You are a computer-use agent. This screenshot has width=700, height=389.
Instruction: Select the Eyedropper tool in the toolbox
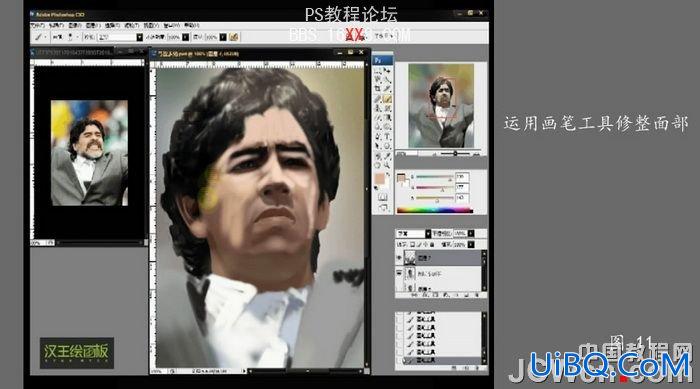(387, 156)
